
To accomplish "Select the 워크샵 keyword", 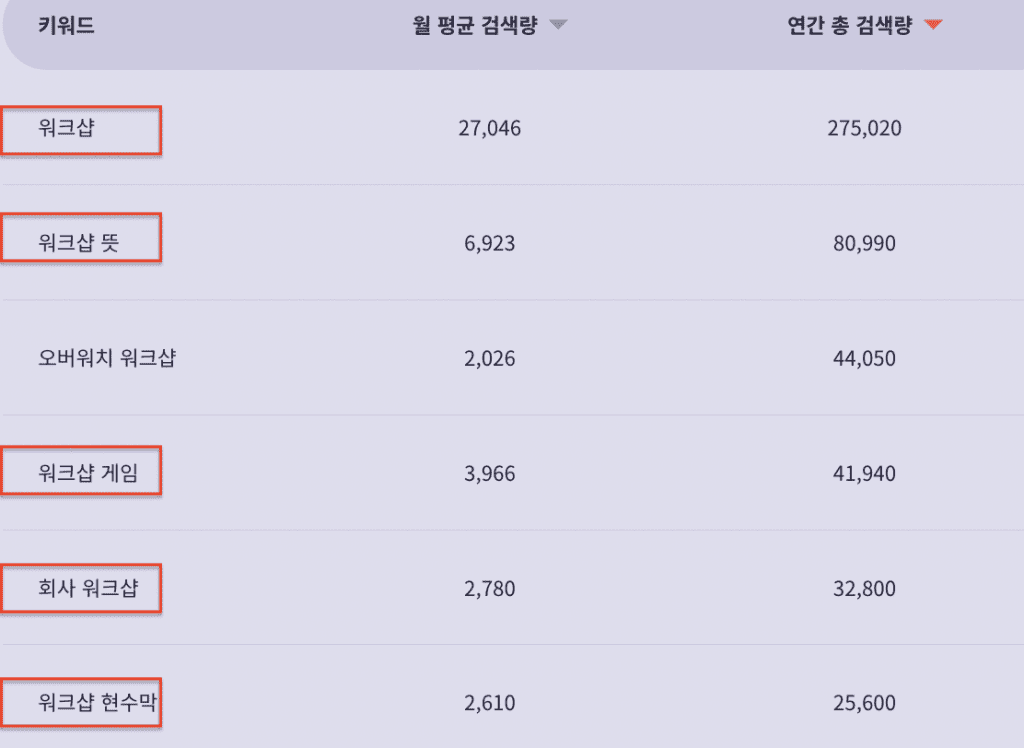I will coord(66,128).
